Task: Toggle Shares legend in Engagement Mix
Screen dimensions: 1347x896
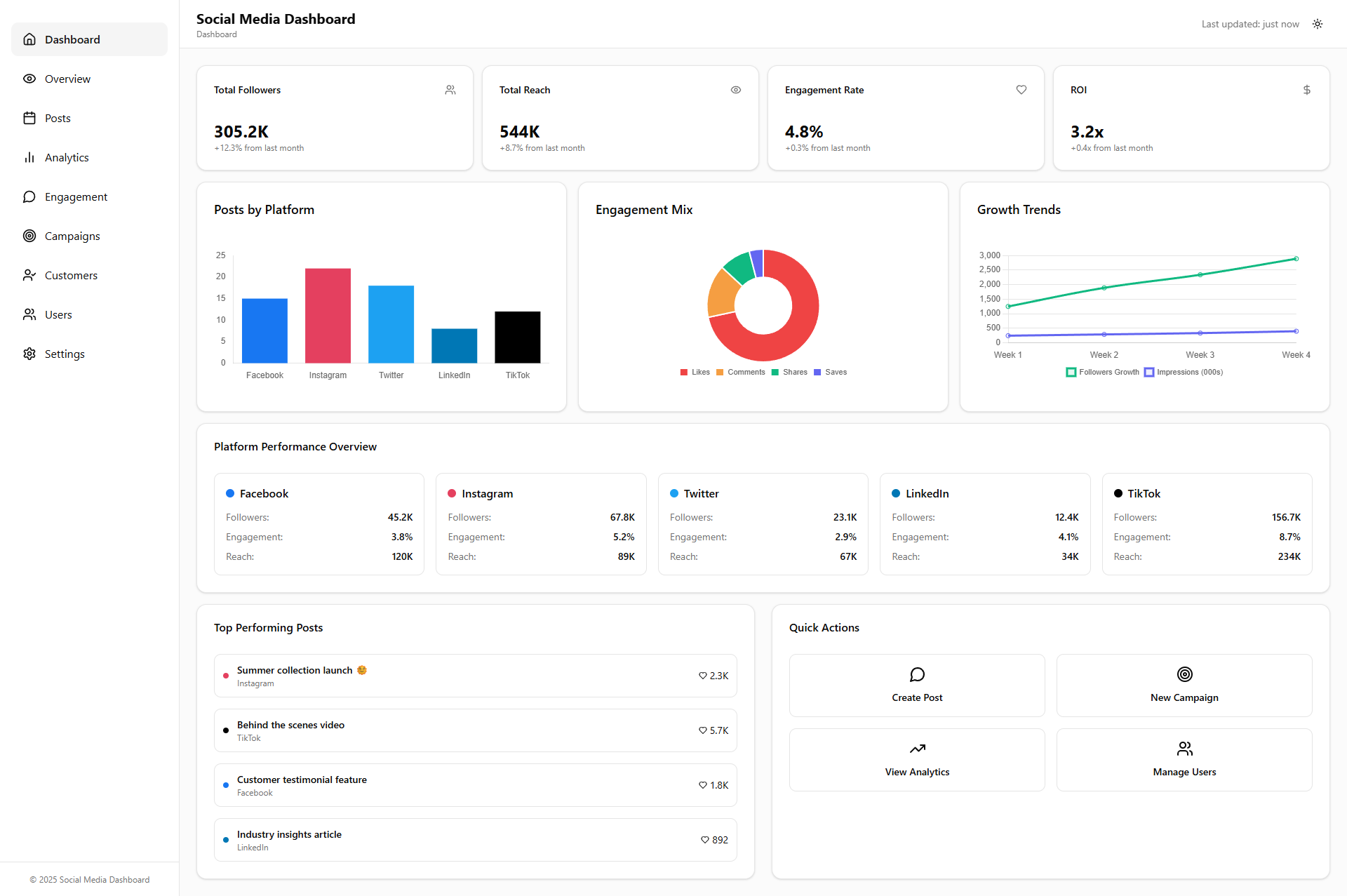Action: point(789,372)
